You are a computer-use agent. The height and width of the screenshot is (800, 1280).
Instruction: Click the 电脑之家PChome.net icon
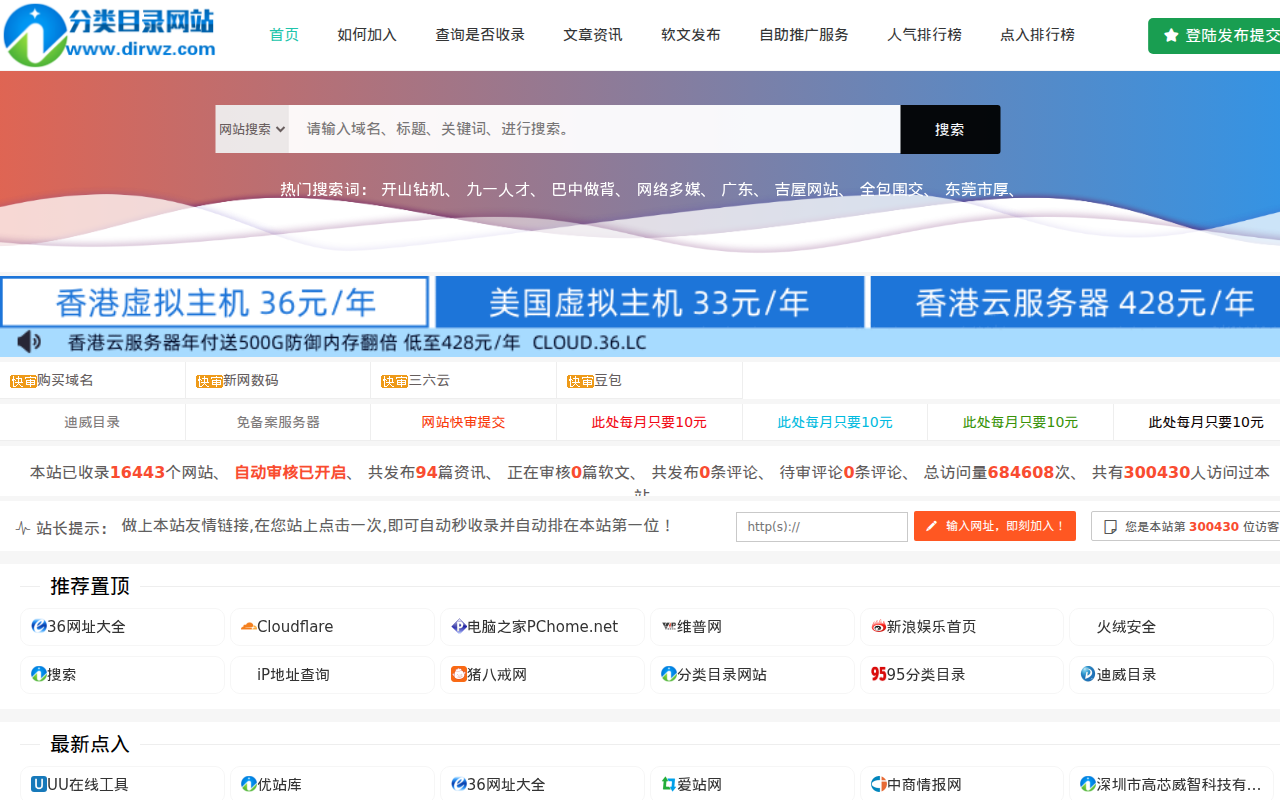click(458, 627)
